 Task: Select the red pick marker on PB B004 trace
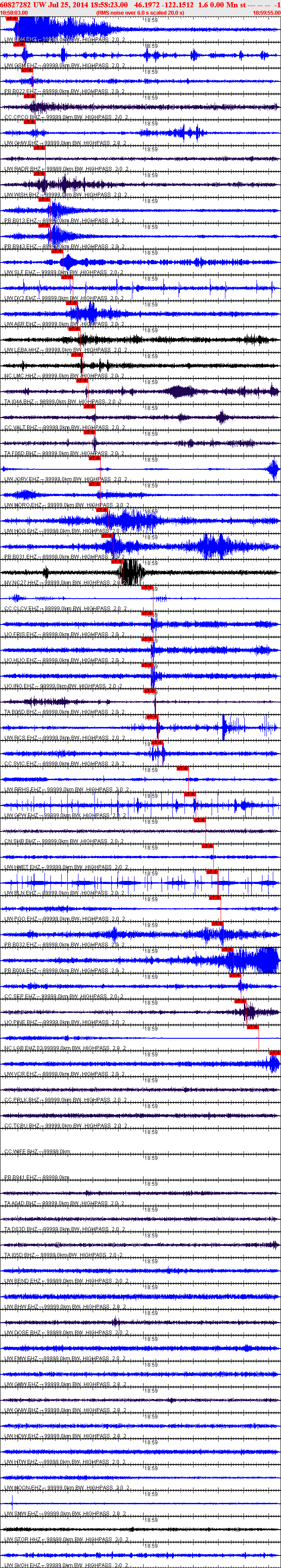point(228,950)
